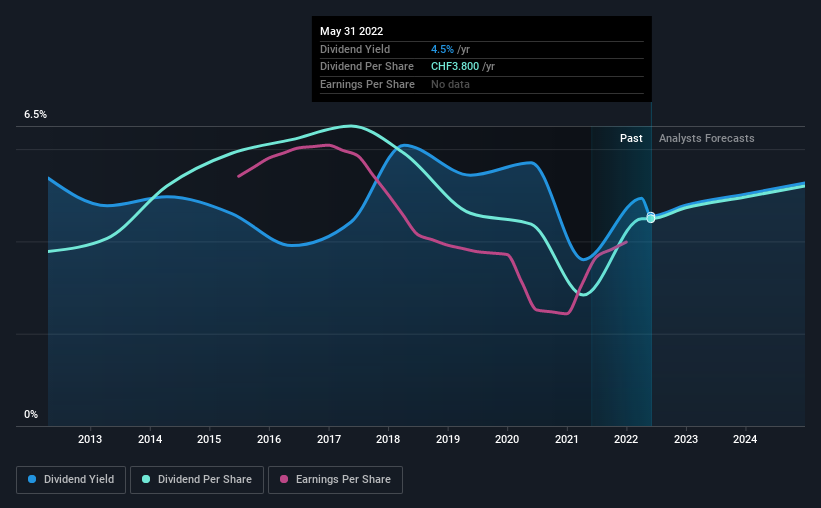Select the Analysts Forecasts label
Screen dimensions: 821x508
tap(706, 138)
